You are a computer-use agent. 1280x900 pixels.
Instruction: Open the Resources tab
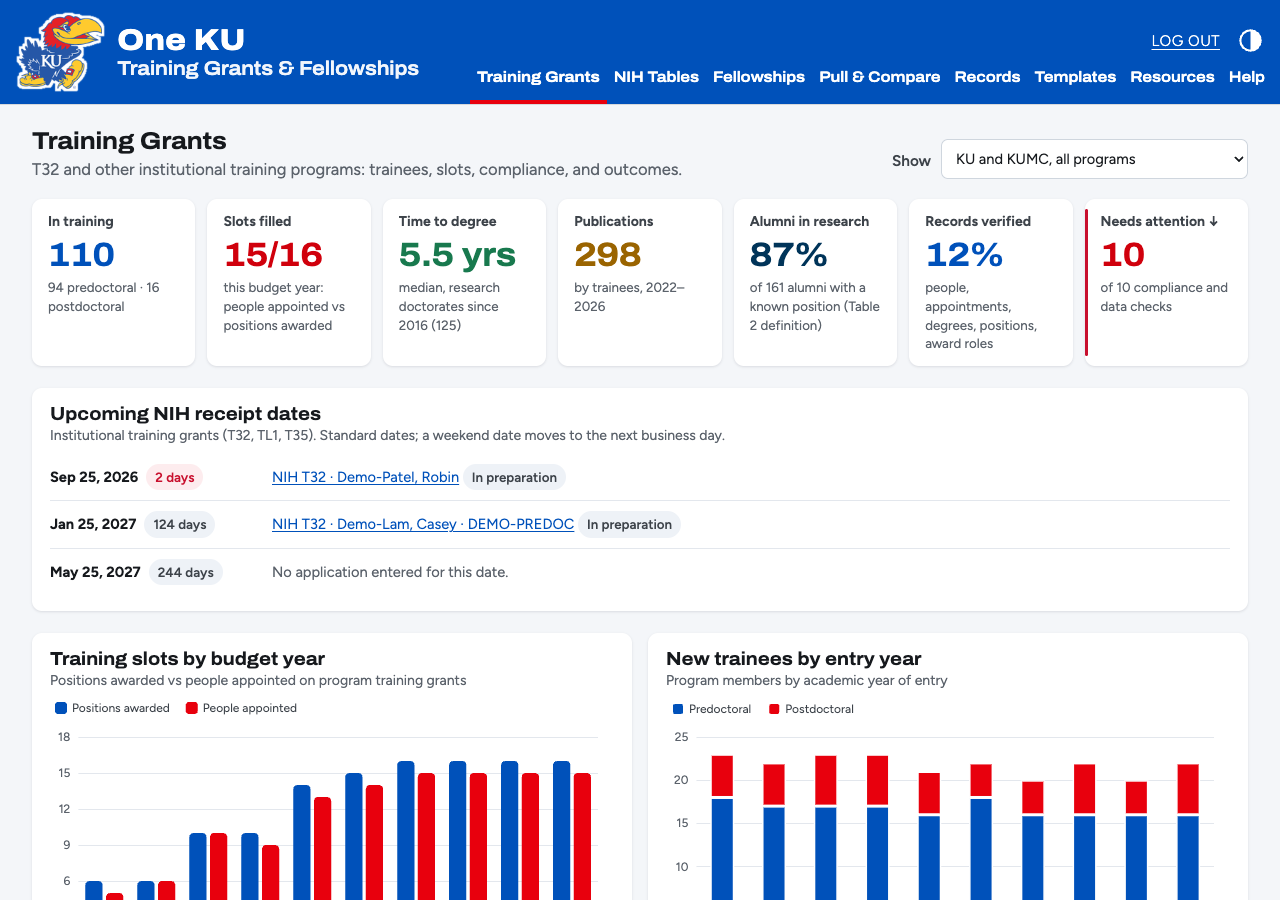[x=1172, y=77]
